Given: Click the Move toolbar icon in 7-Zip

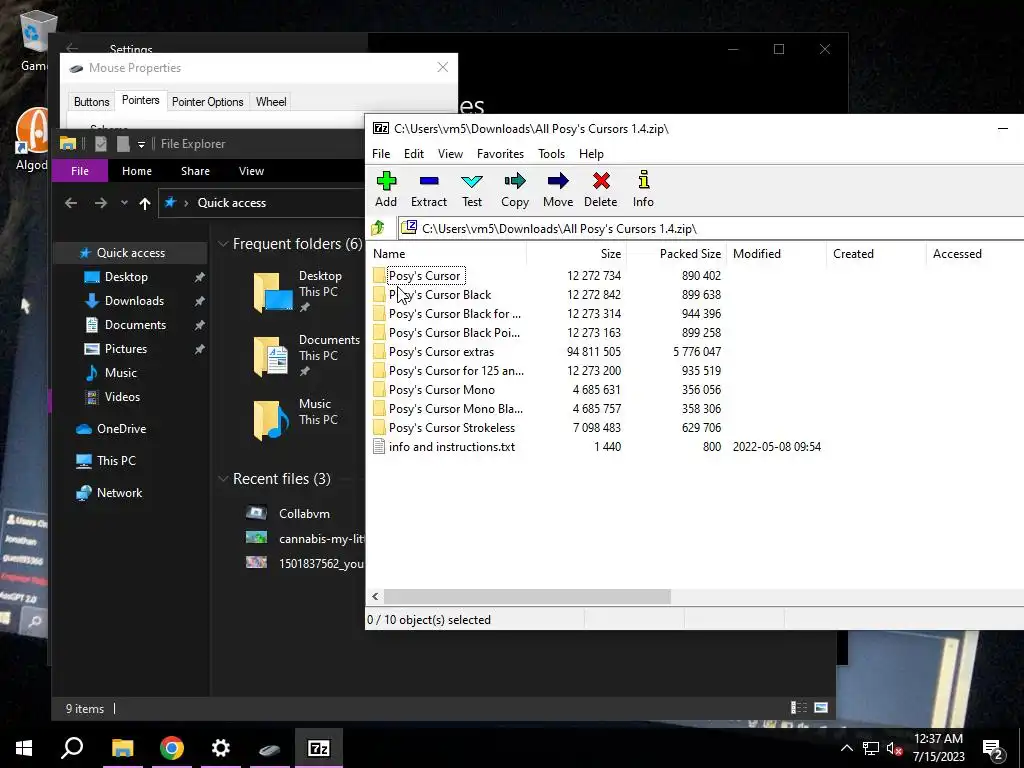Looking at the screenshot, I should click(x=558, y=181).
